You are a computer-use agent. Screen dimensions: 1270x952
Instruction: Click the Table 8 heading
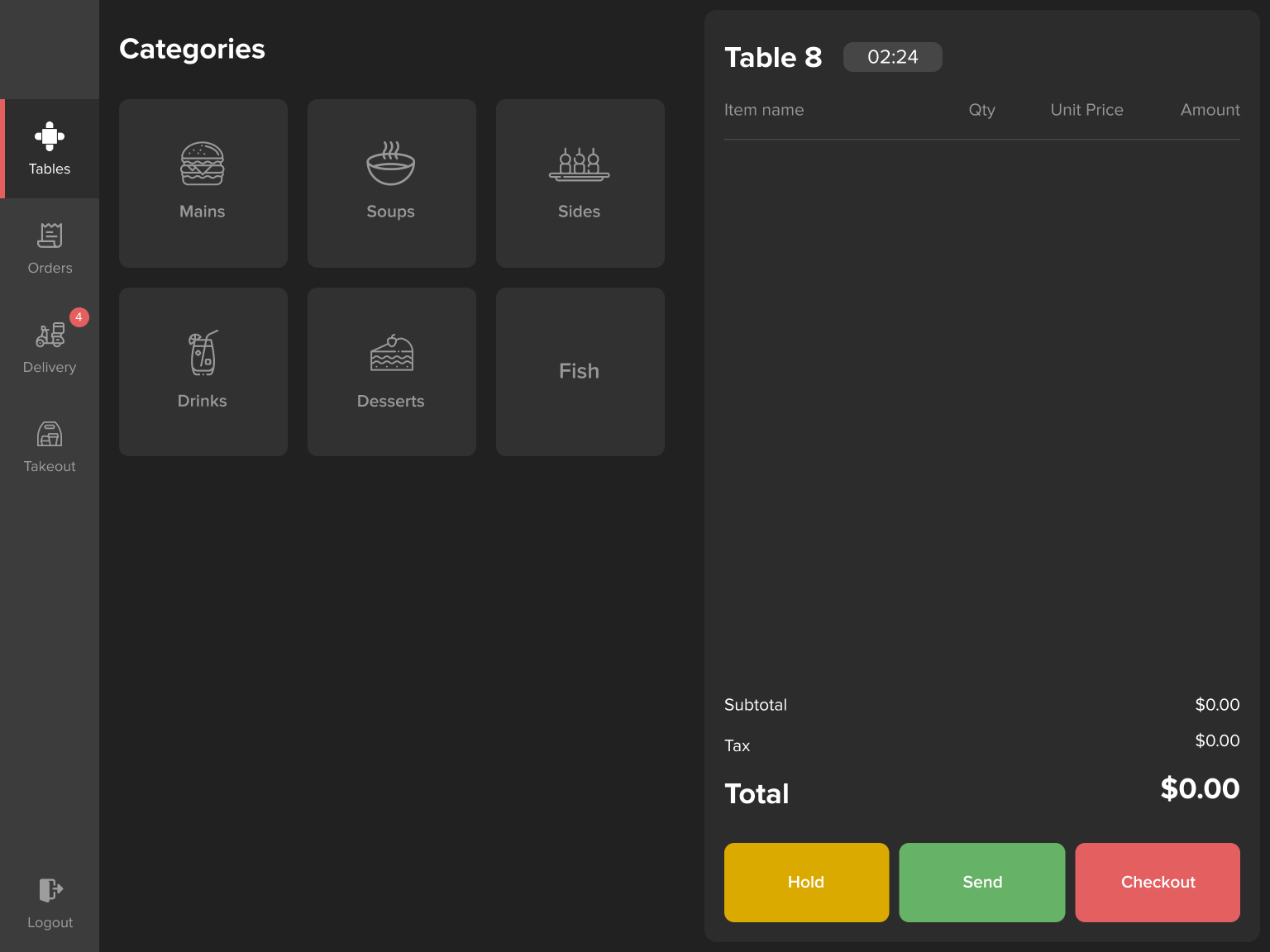pyautogui.click(x=773, y=57)
